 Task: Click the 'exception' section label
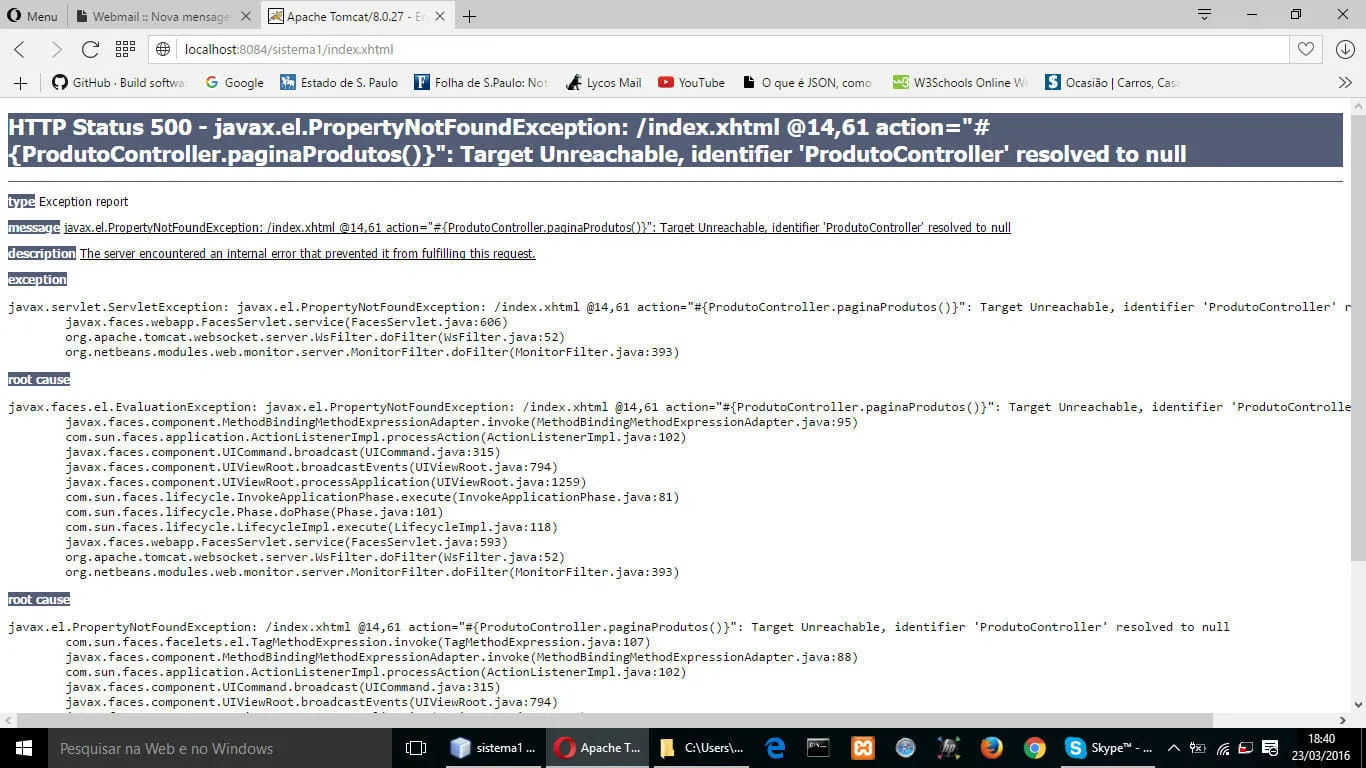tap(38, 280)
